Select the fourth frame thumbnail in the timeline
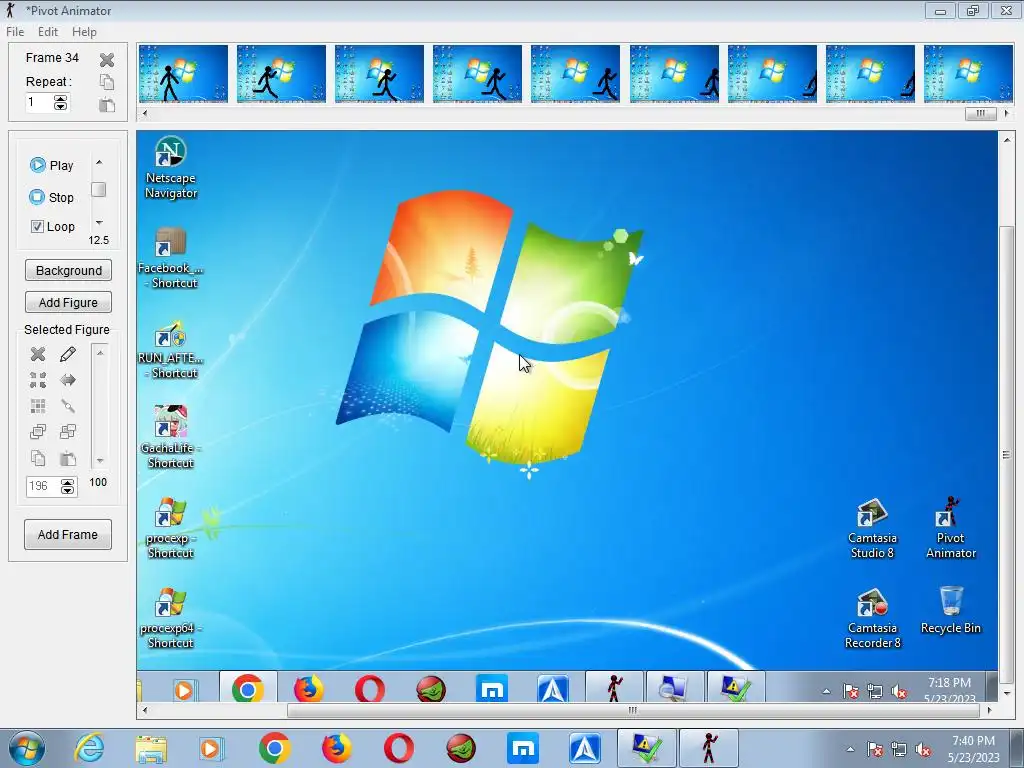The height and width of the screenshot is (768, 1024). pyautogui.click(x=477, y=73)
